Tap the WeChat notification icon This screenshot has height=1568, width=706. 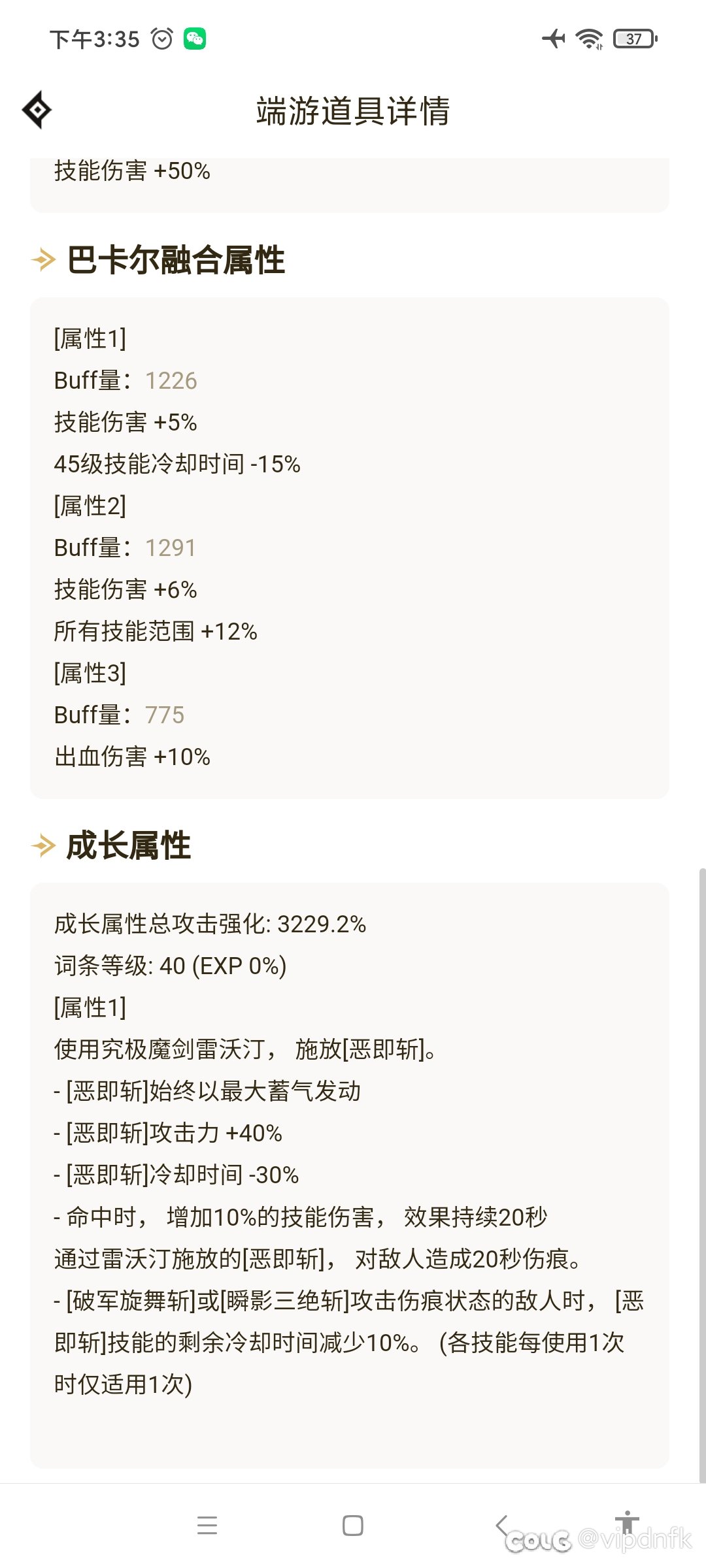tap(195, 39)
